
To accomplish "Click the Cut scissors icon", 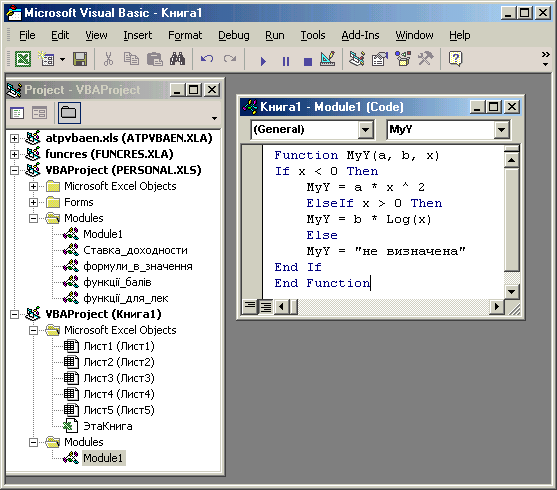I will click(x=108, y=59).
